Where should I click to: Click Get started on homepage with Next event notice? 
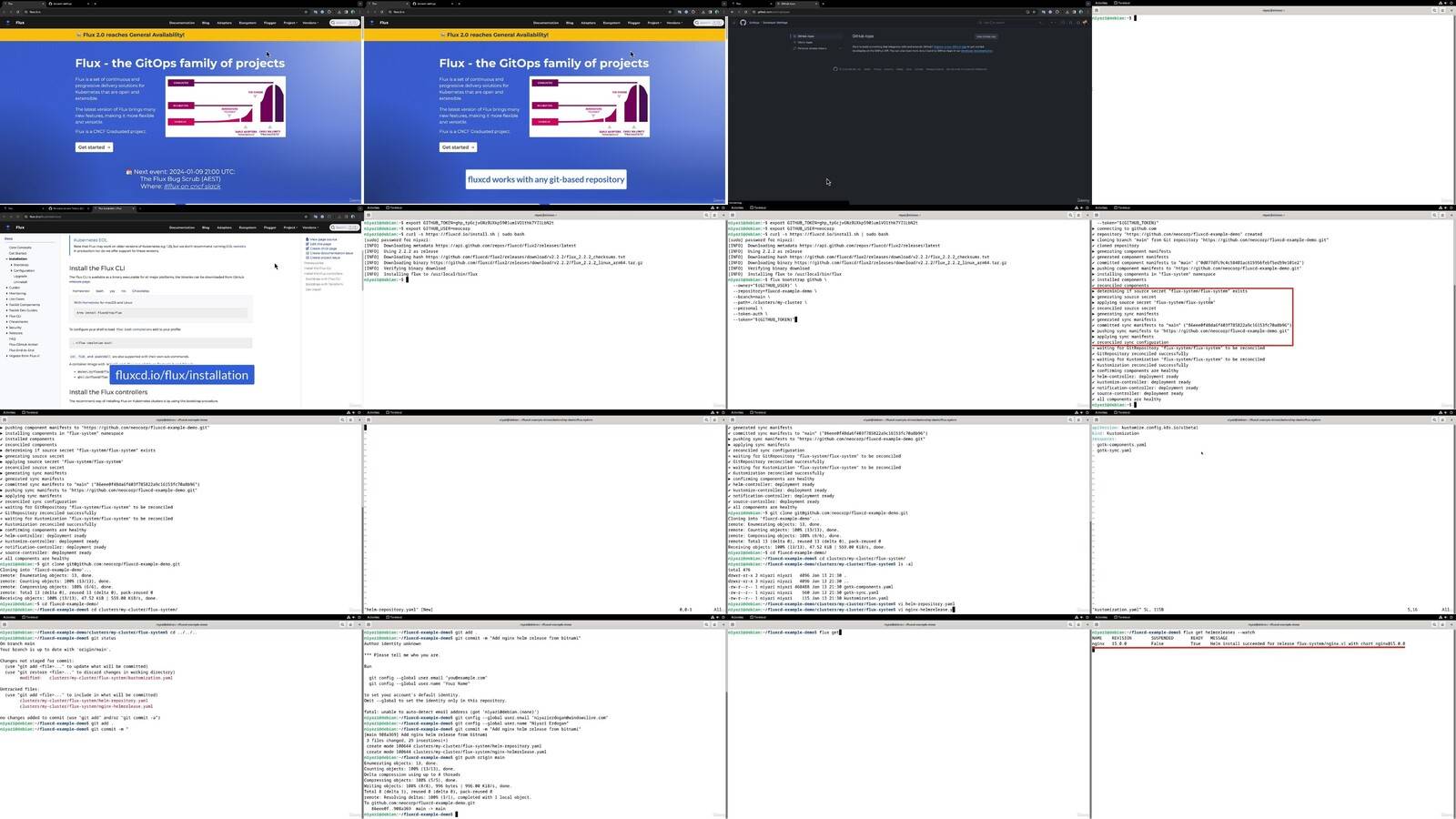tap(94, 147)
